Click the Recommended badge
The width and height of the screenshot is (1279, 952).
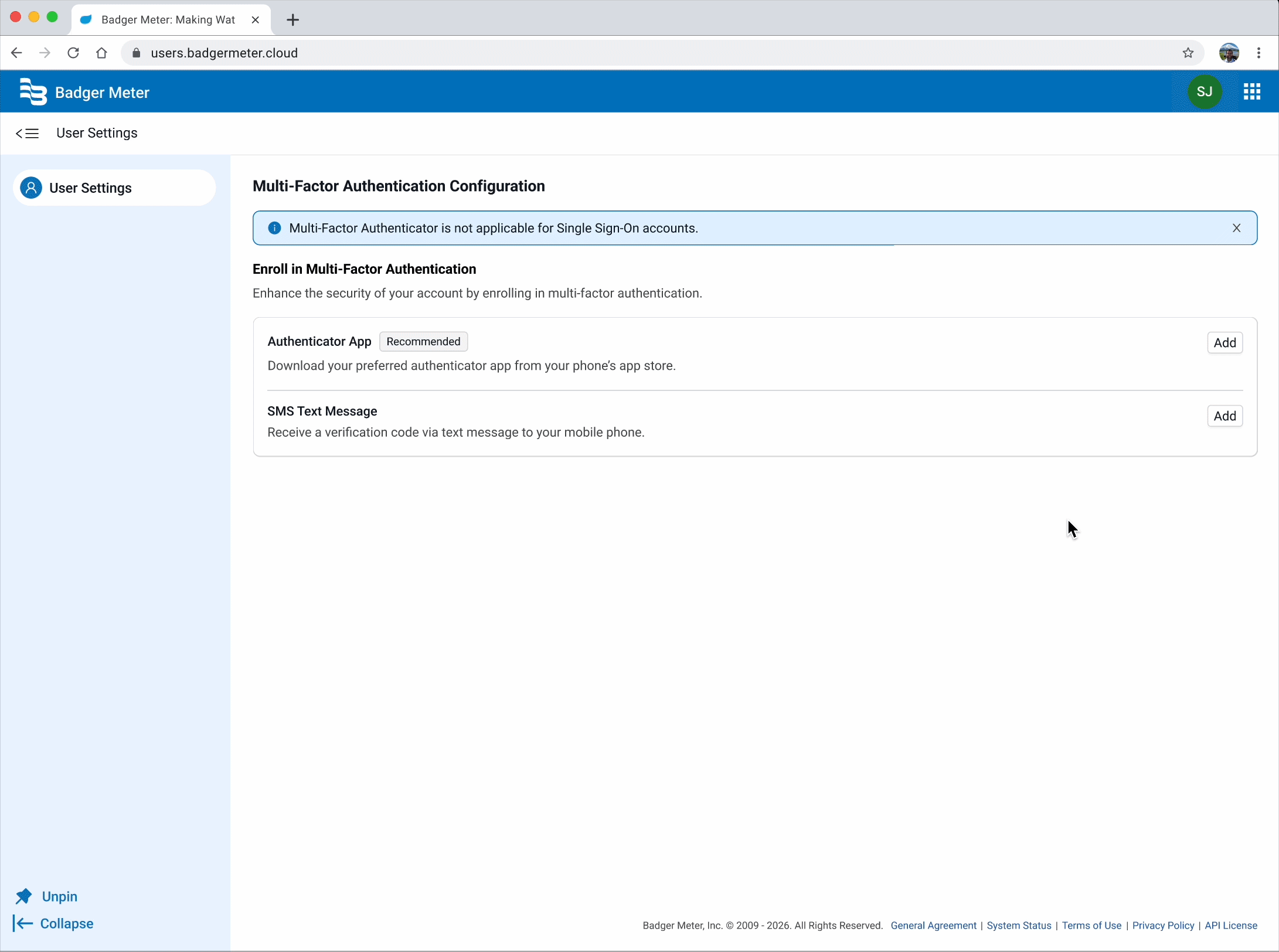(x=423, y=342)
